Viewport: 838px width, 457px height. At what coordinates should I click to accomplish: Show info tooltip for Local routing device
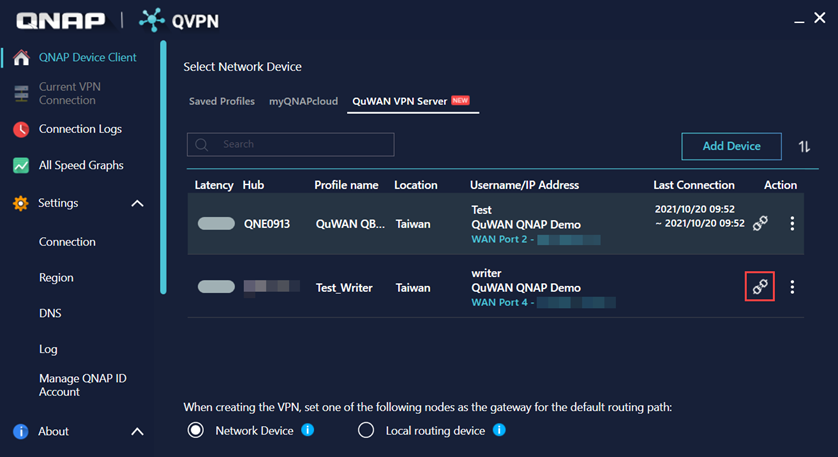pyautogui.click(x=499, y=430)
